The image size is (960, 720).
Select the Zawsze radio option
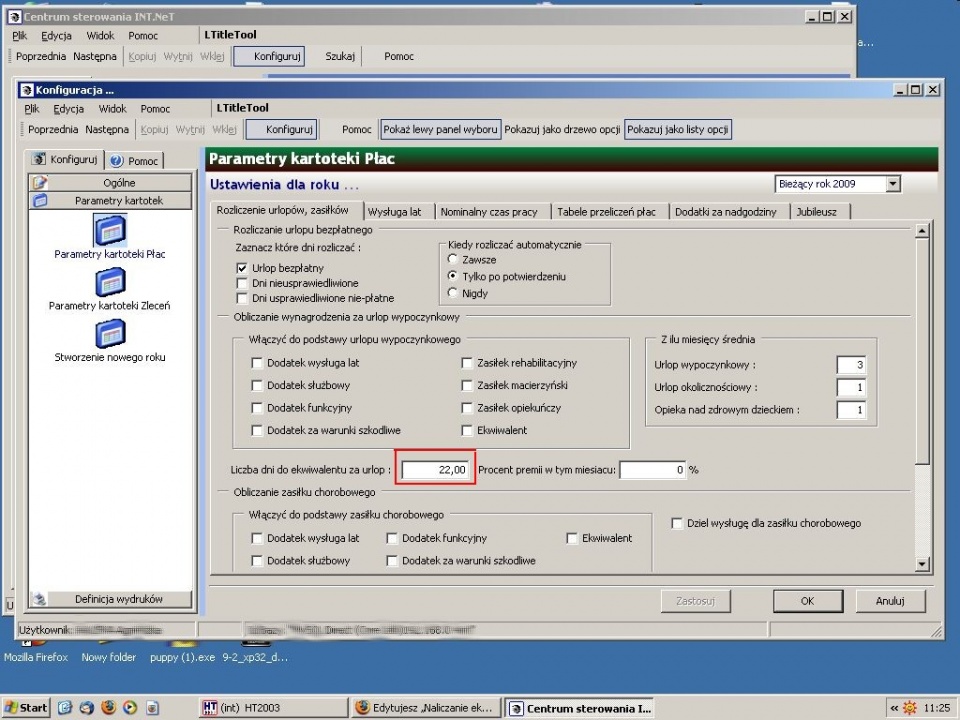pyautogui.click(x=452, y=259)
